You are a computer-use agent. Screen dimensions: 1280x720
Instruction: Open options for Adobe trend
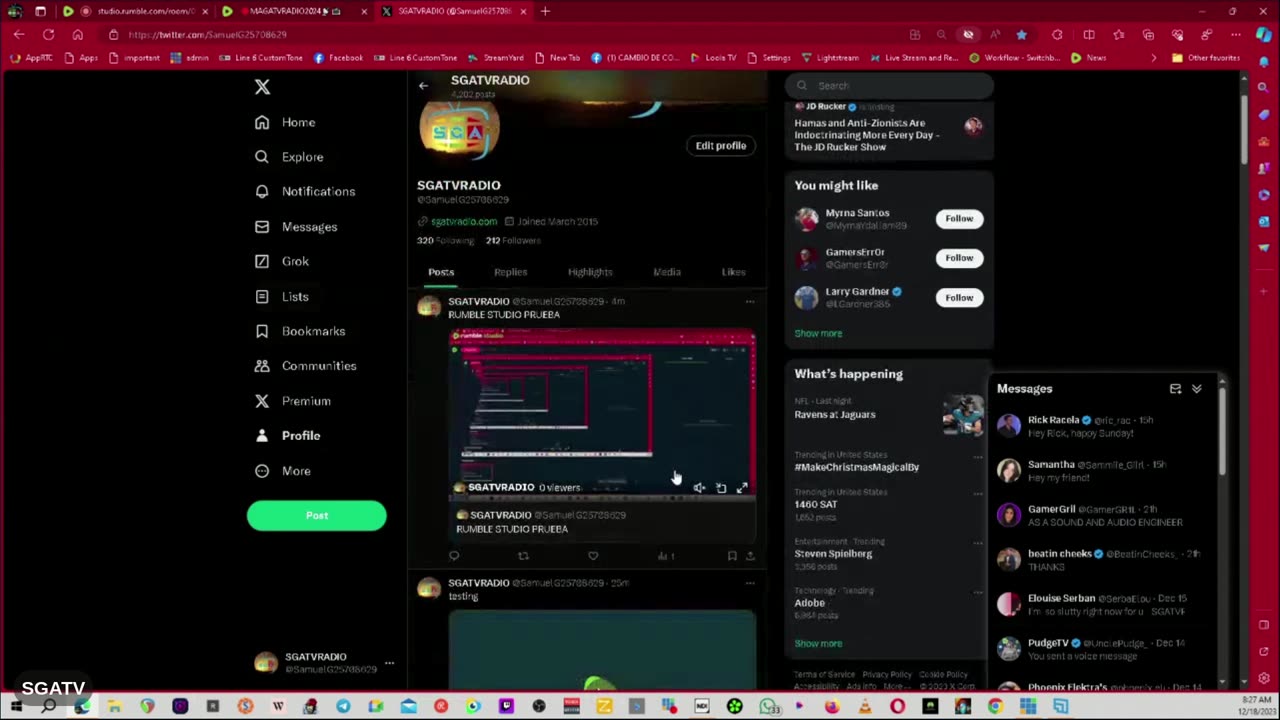[x=978, y=592]
